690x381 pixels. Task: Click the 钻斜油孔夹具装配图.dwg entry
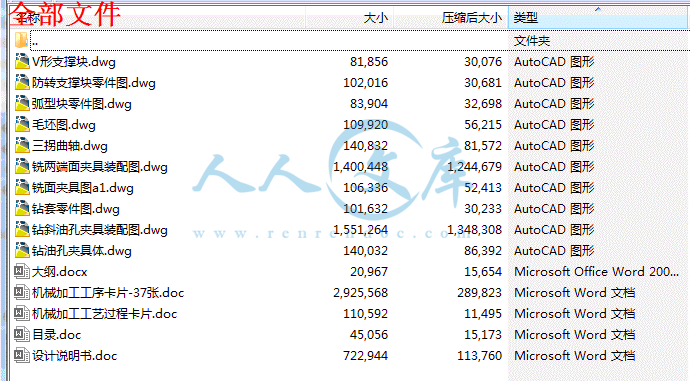99,230
